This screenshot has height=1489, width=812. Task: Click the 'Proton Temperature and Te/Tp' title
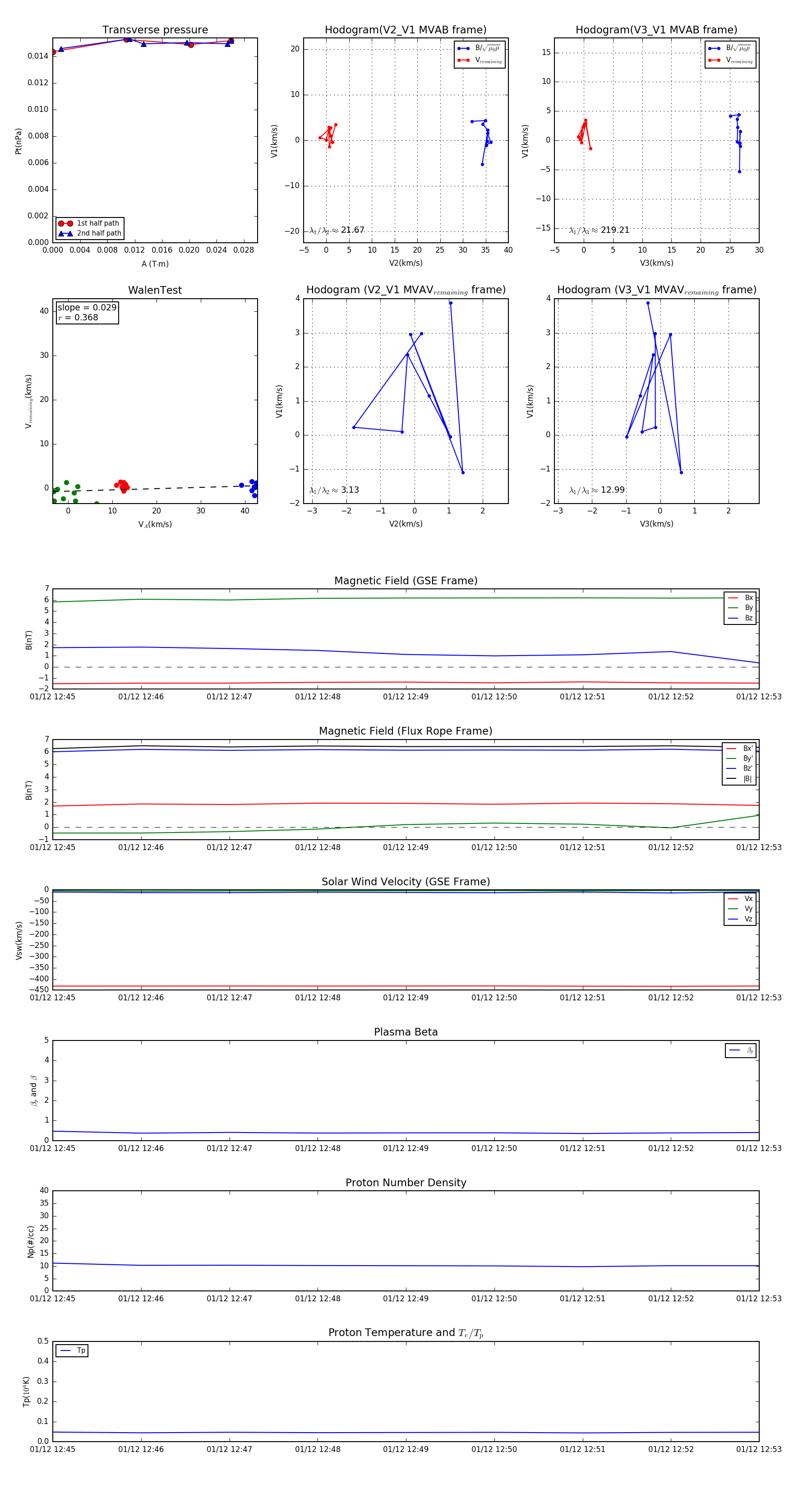[406, 1333]
